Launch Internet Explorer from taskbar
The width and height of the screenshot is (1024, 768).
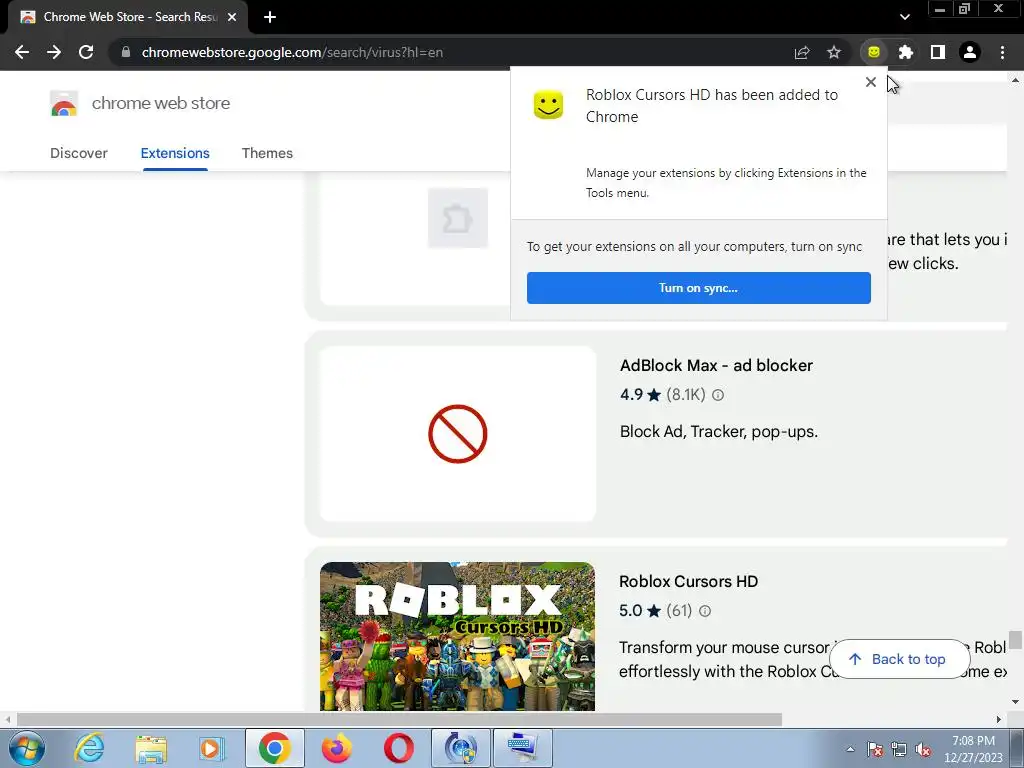click(89, 748)
